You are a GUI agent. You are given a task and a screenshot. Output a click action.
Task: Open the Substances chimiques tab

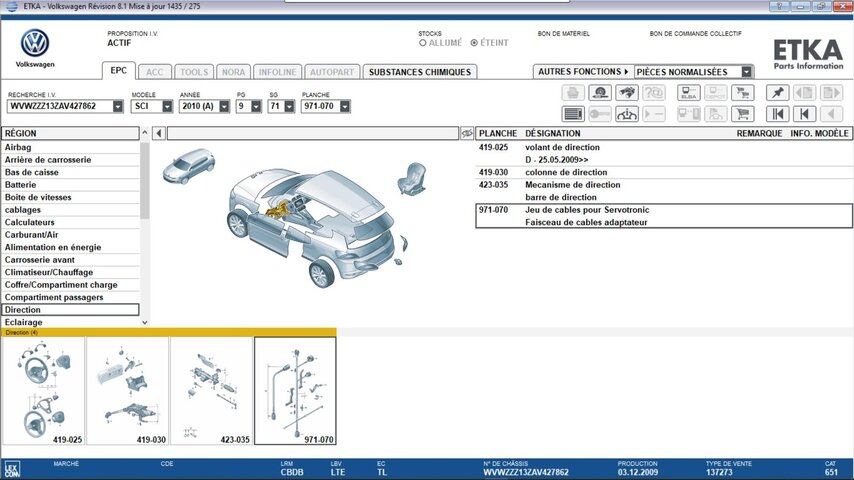coord(420,72)
